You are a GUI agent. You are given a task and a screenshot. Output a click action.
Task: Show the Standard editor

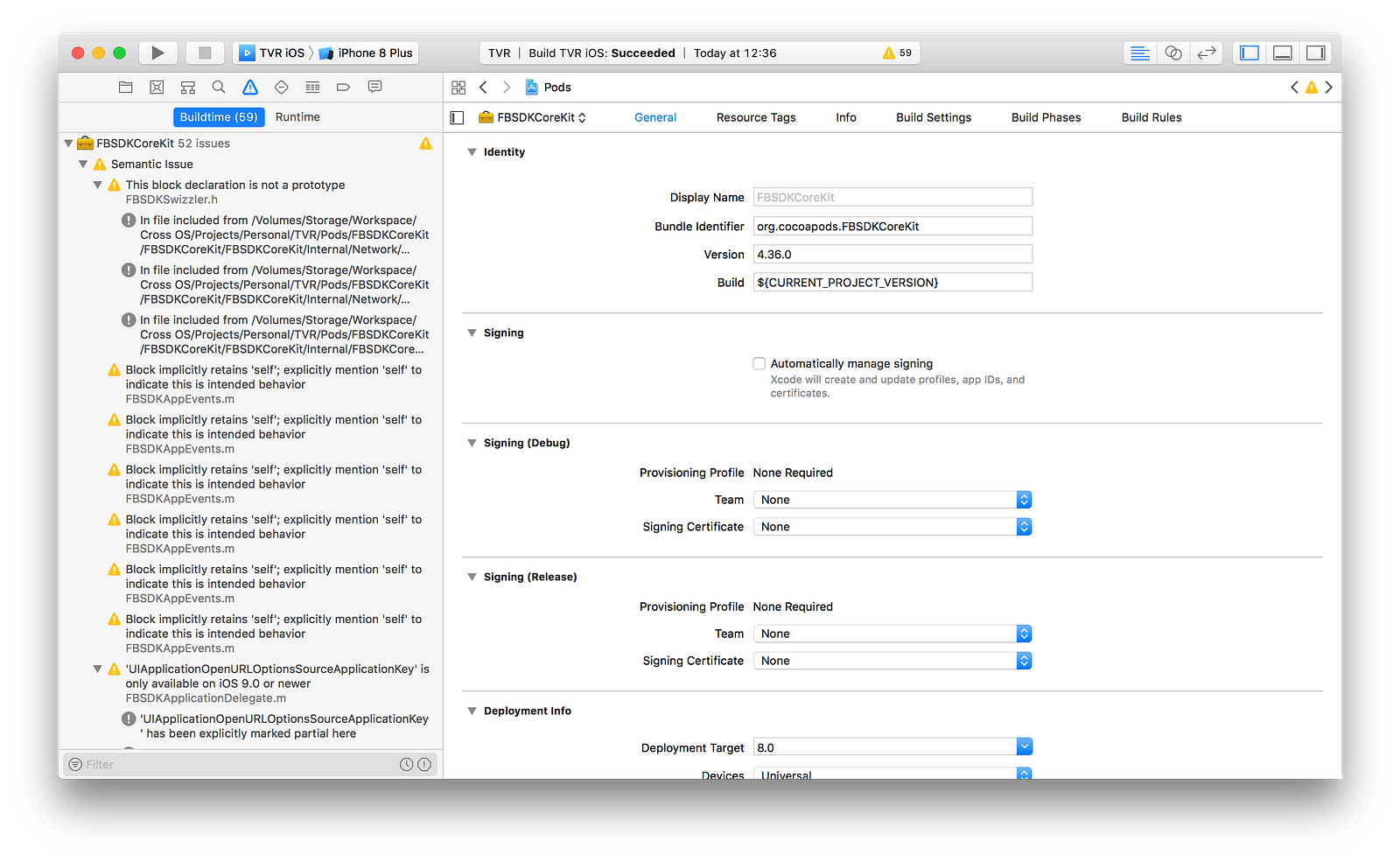coord(1140,53)
